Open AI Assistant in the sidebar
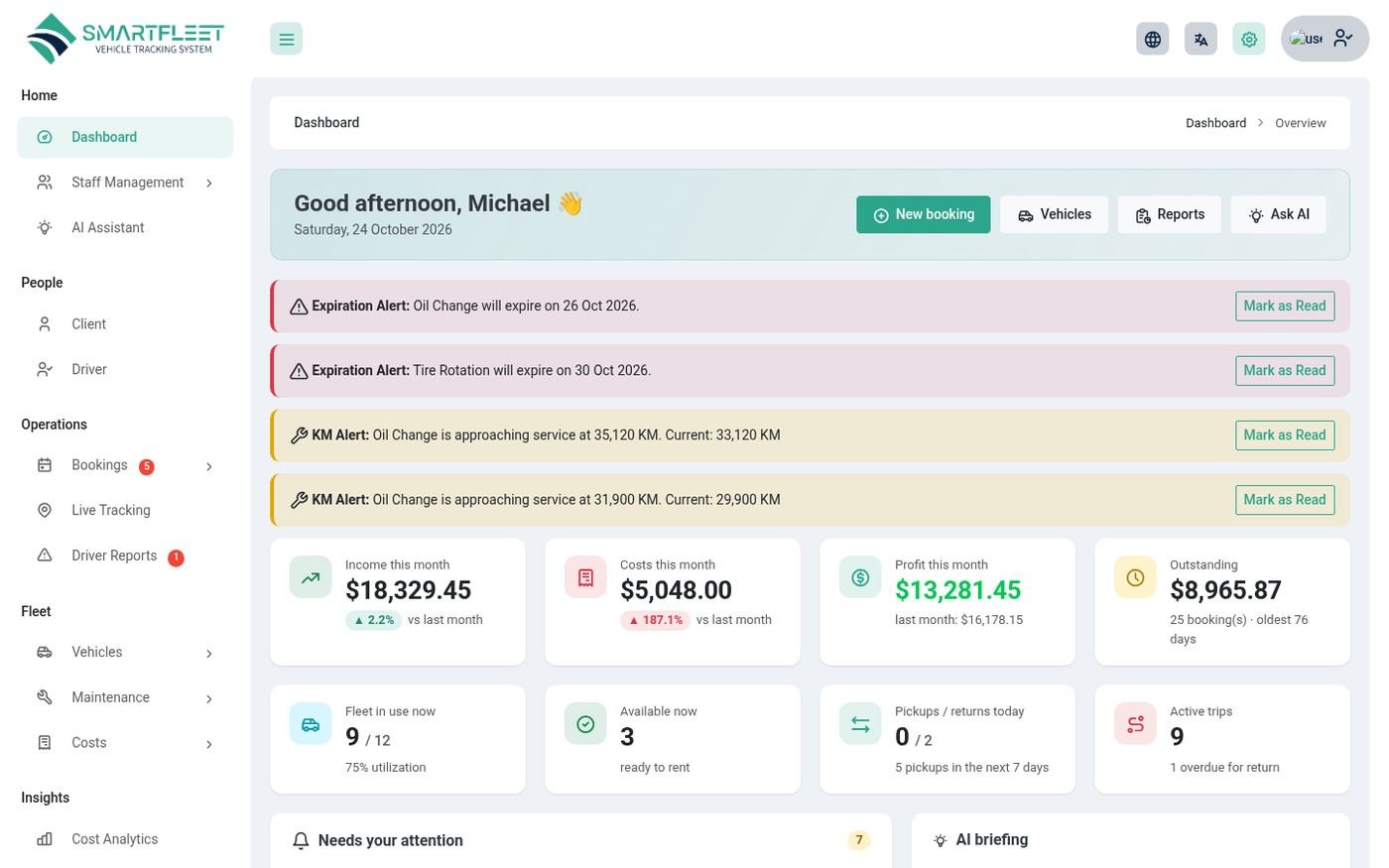Screen dimensions: 1389x868 [x=125, y=227]
